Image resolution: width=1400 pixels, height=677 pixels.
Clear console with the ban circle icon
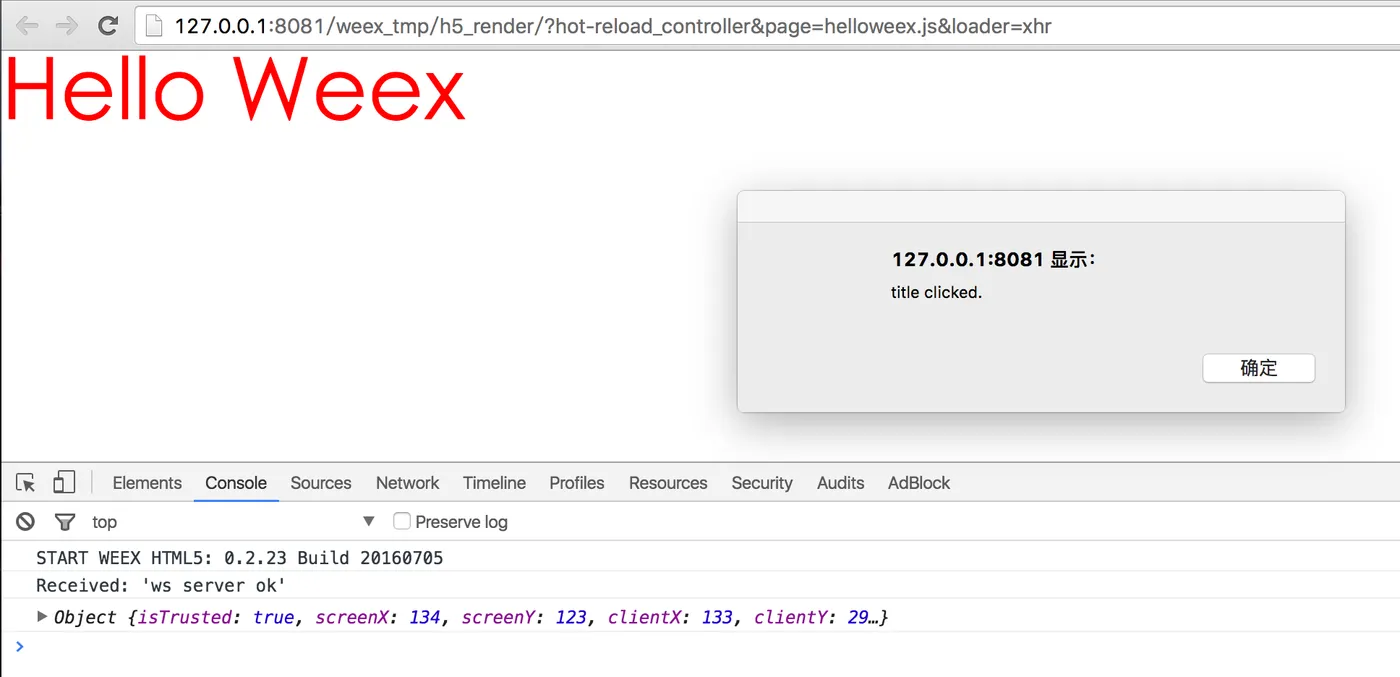pos(26,521)
